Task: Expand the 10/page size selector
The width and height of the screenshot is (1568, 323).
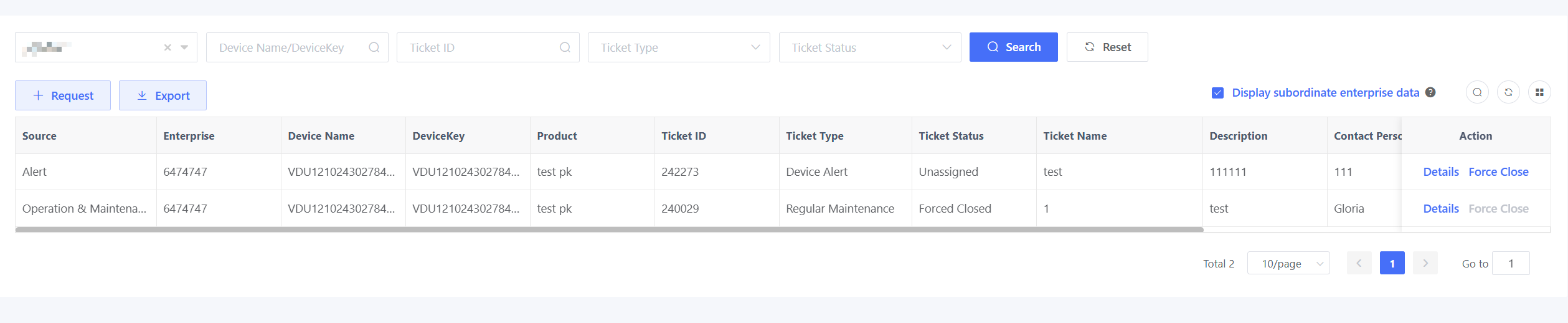Action: [1288, 263]
